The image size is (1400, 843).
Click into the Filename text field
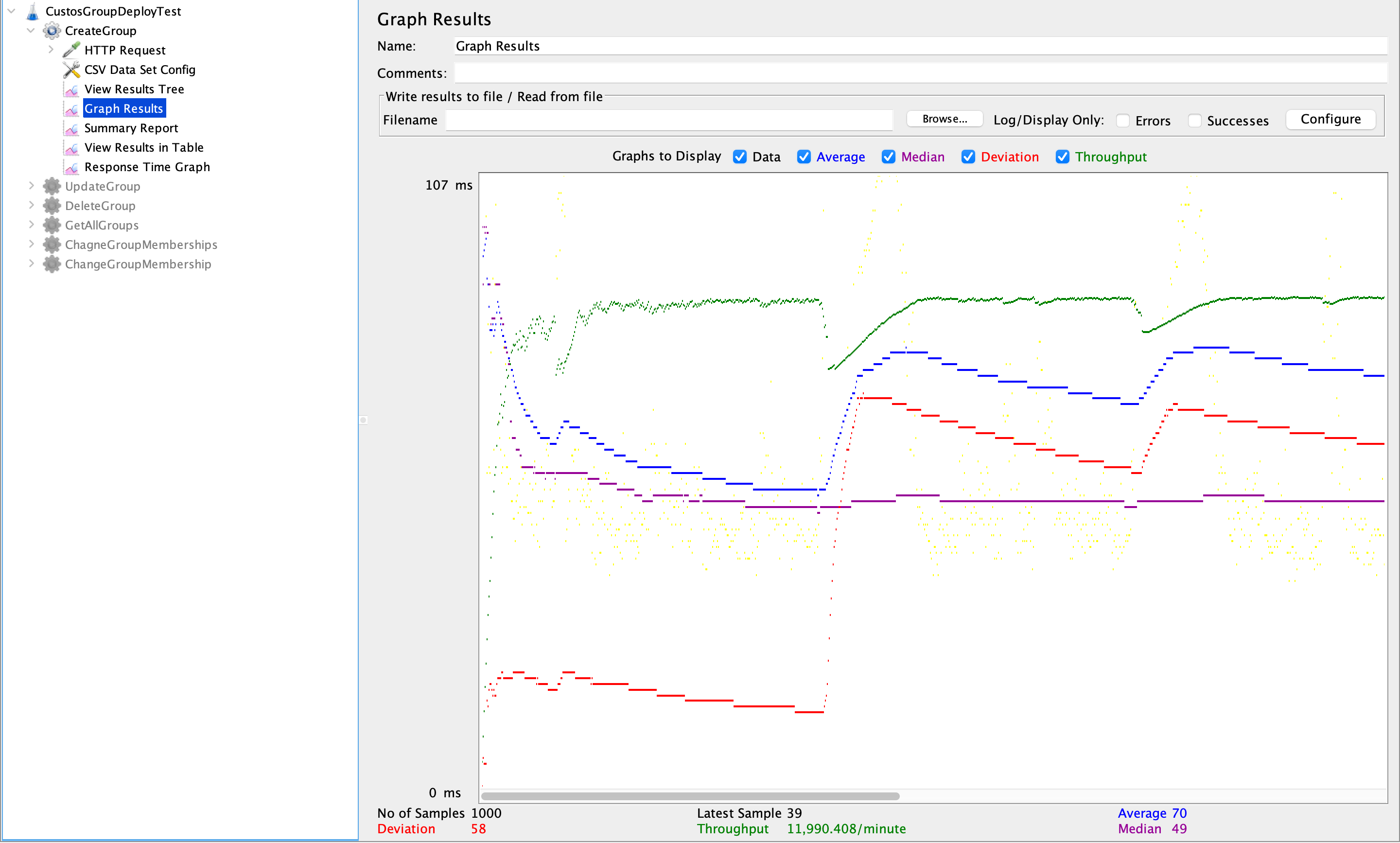click(x=668, y=120)
